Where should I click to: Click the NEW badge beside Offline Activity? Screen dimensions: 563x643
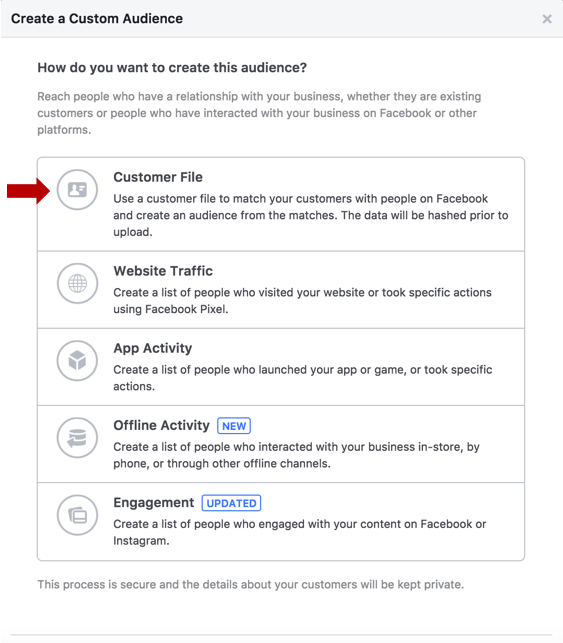(x=234, y=426)
